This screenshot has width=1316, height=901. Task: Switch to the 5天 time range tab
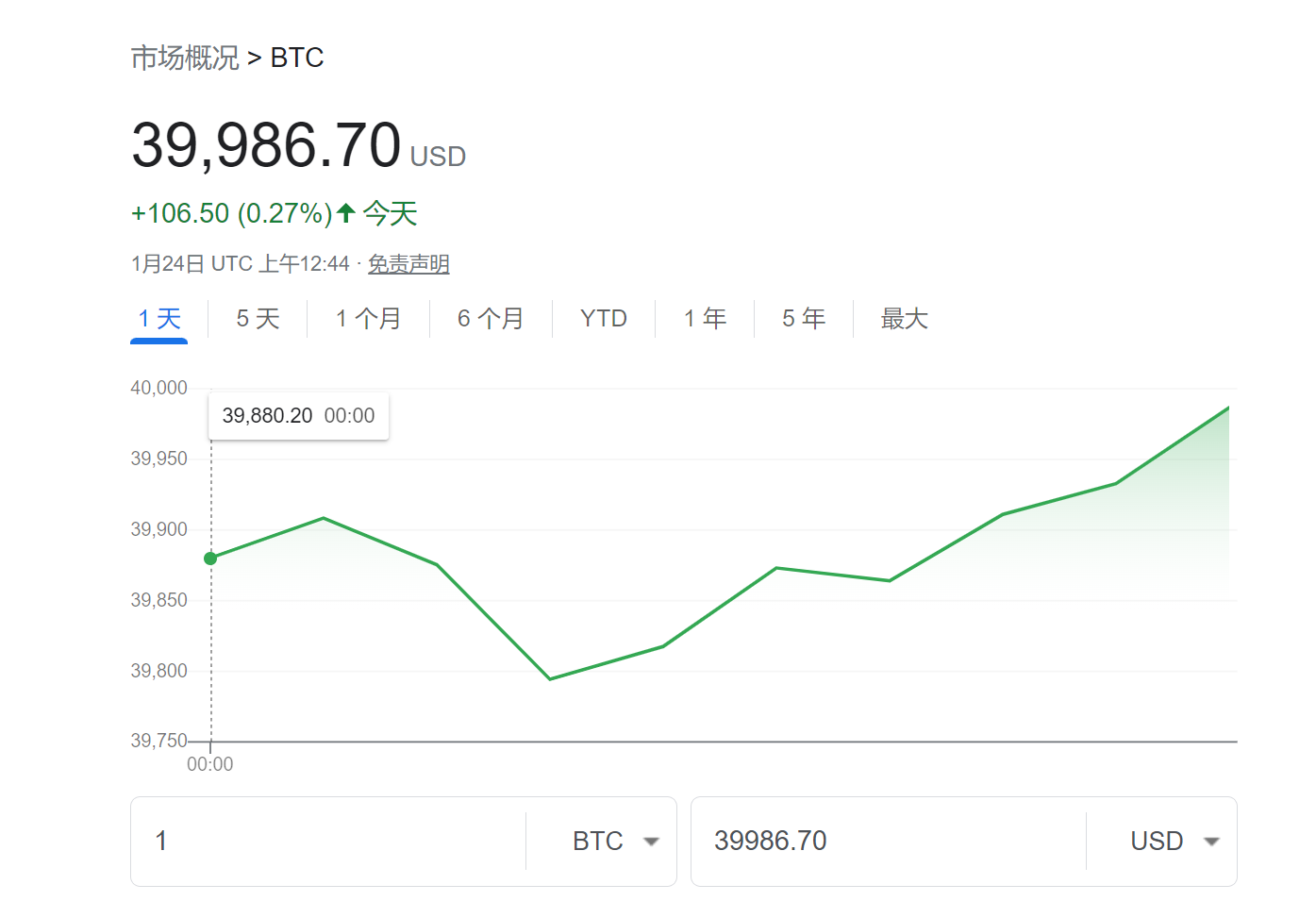pos(256,319)
